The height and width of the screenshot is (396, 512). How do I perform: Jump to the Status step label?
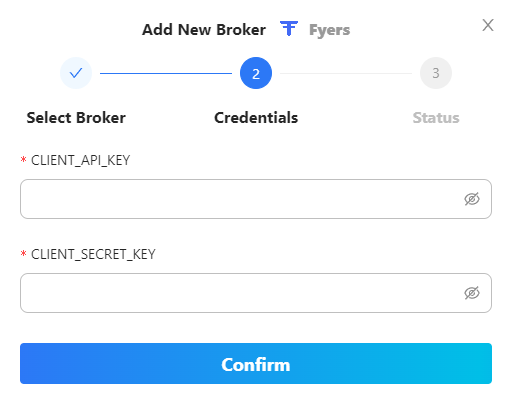tap(436, 118)
